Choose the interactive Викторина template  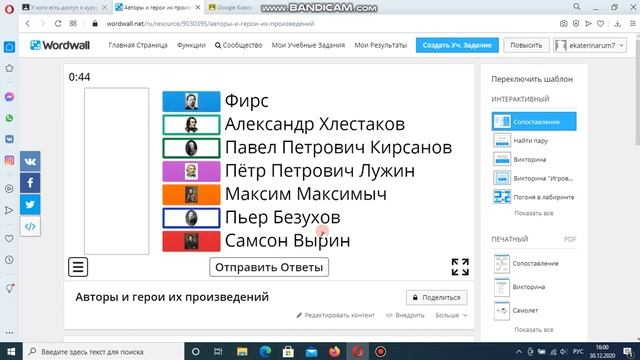(534, 159)
